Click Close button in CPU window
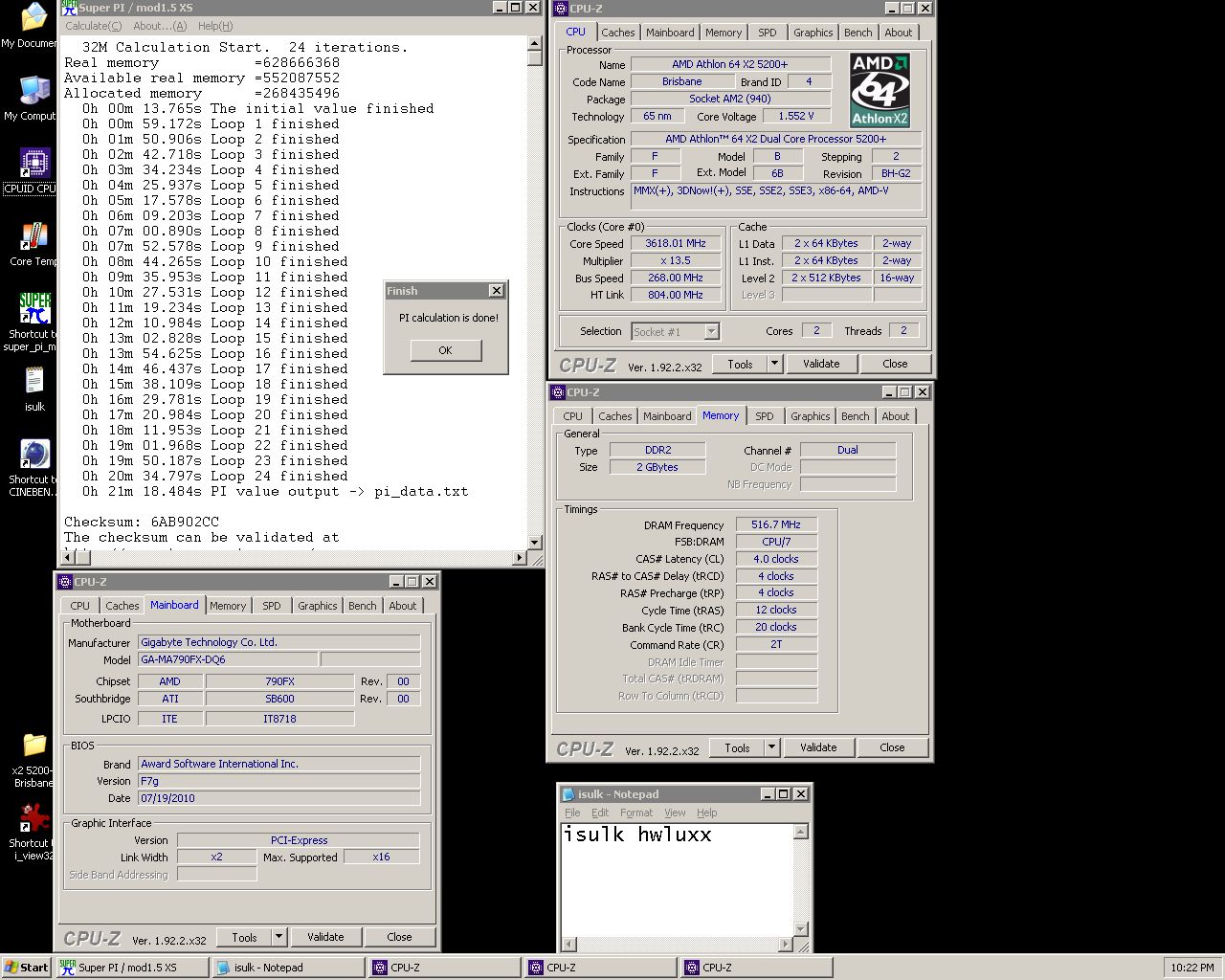 [x=896, y=364]
